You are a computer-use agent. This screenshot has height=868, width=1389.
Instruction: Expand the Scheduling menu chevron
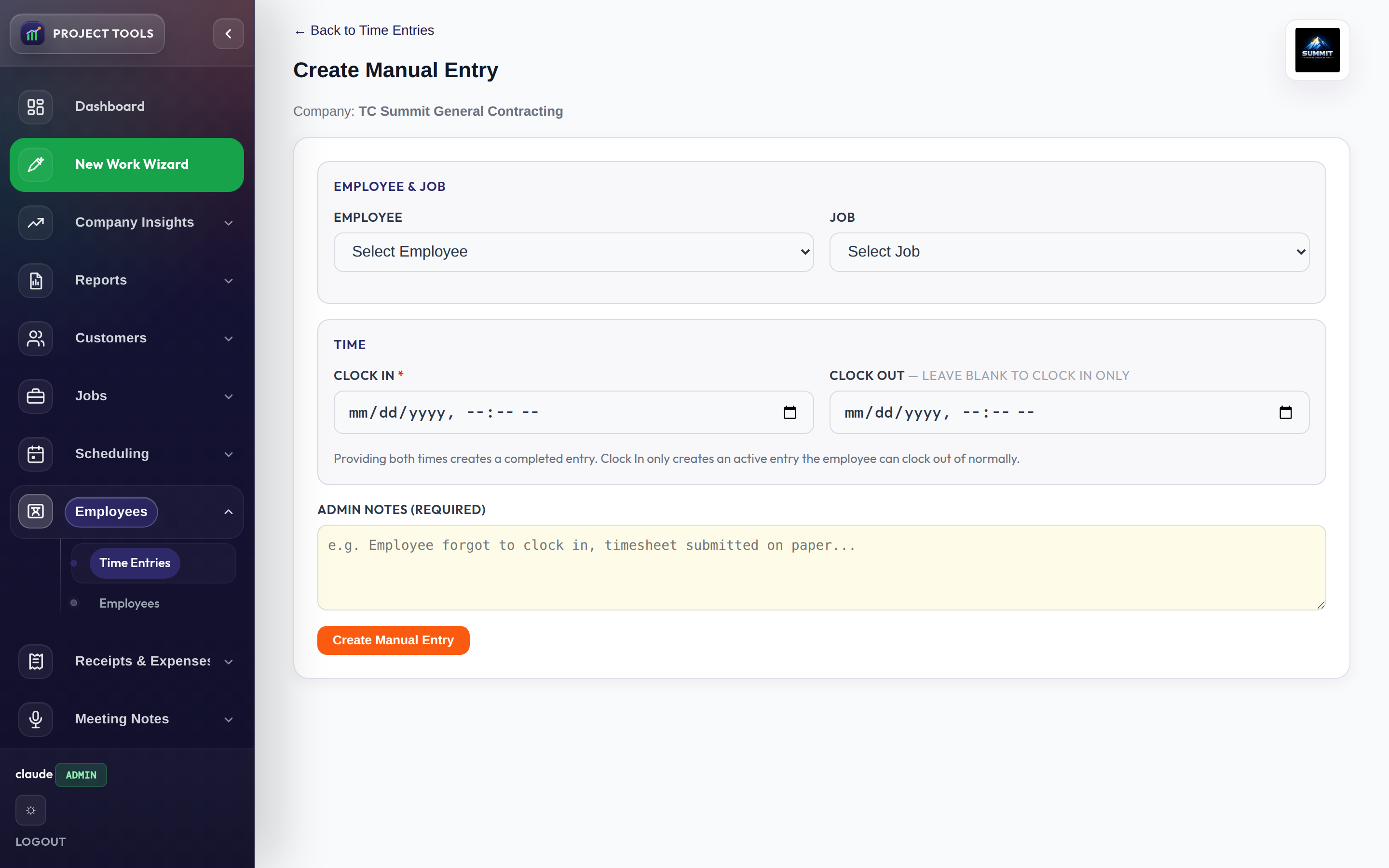pos(229,454)
